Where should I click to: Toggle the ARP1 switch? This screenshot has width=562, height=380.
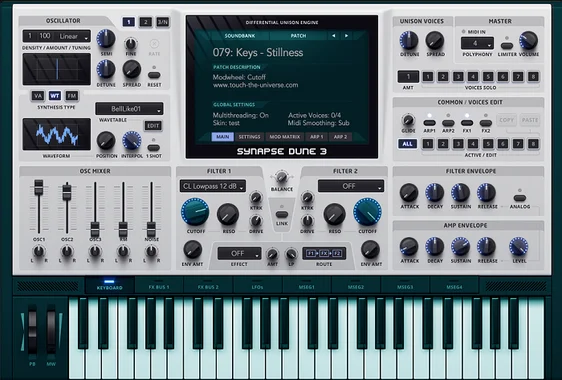point(429,123)
